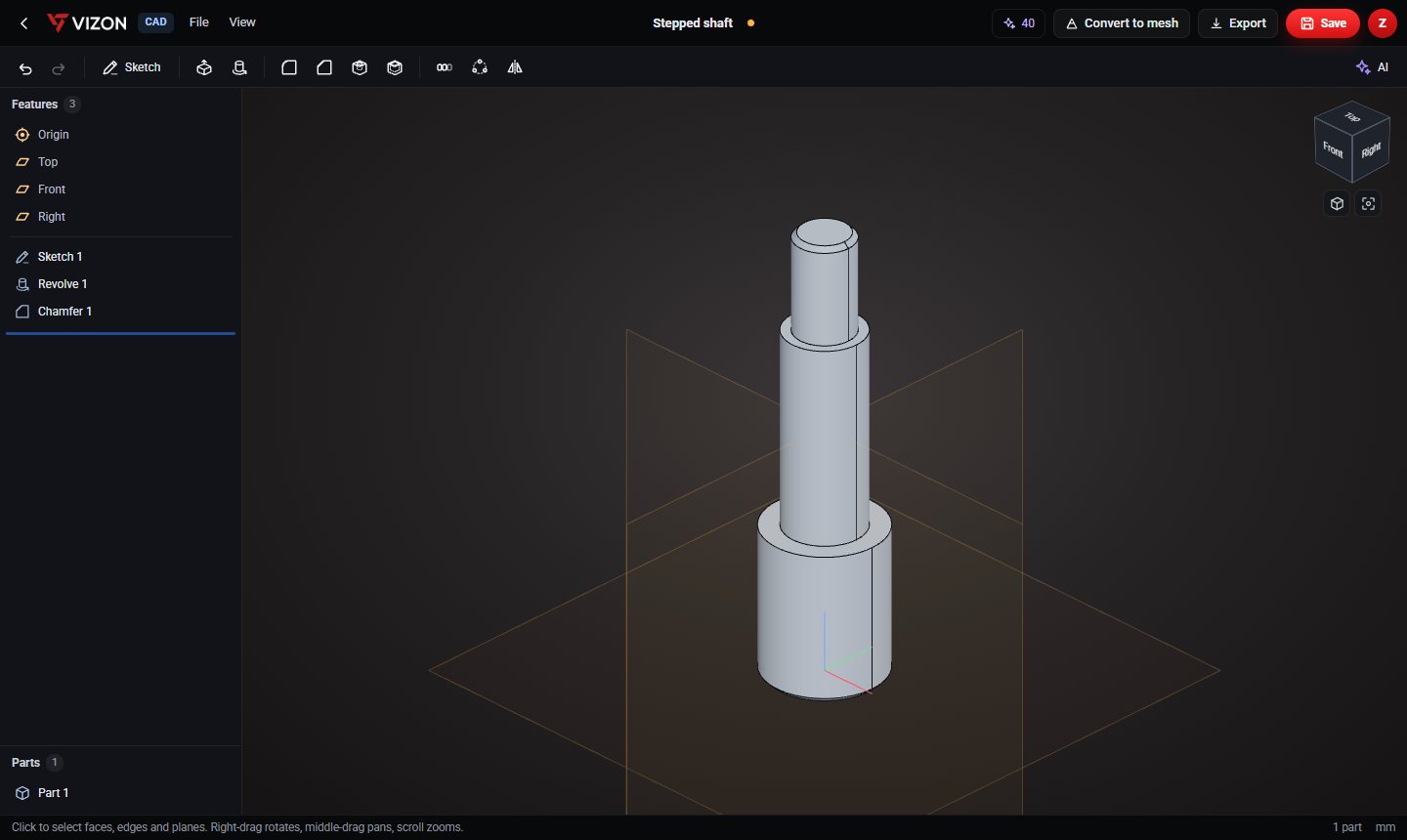Select Chamfer 1 in the feature tree

(x=120, y=312)
